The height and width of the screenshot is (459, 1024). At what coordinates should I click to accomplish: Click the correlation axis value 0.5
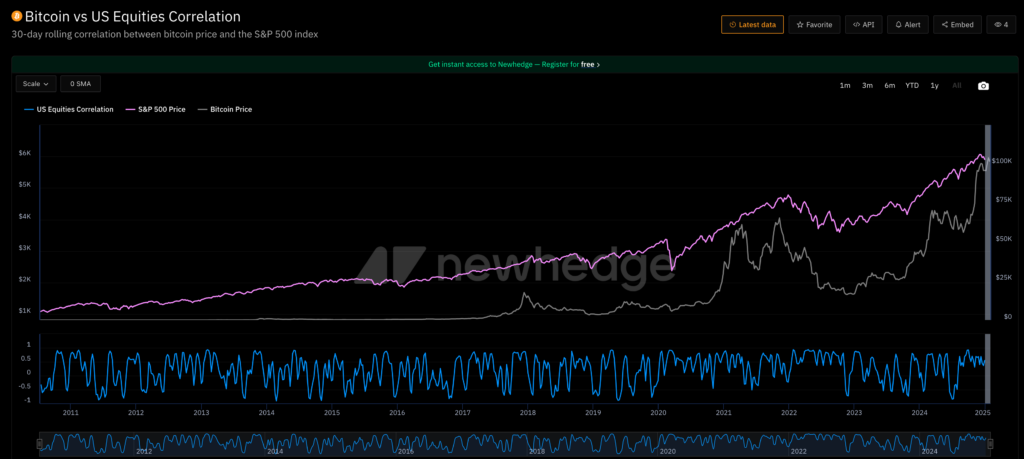click(27, 358)
